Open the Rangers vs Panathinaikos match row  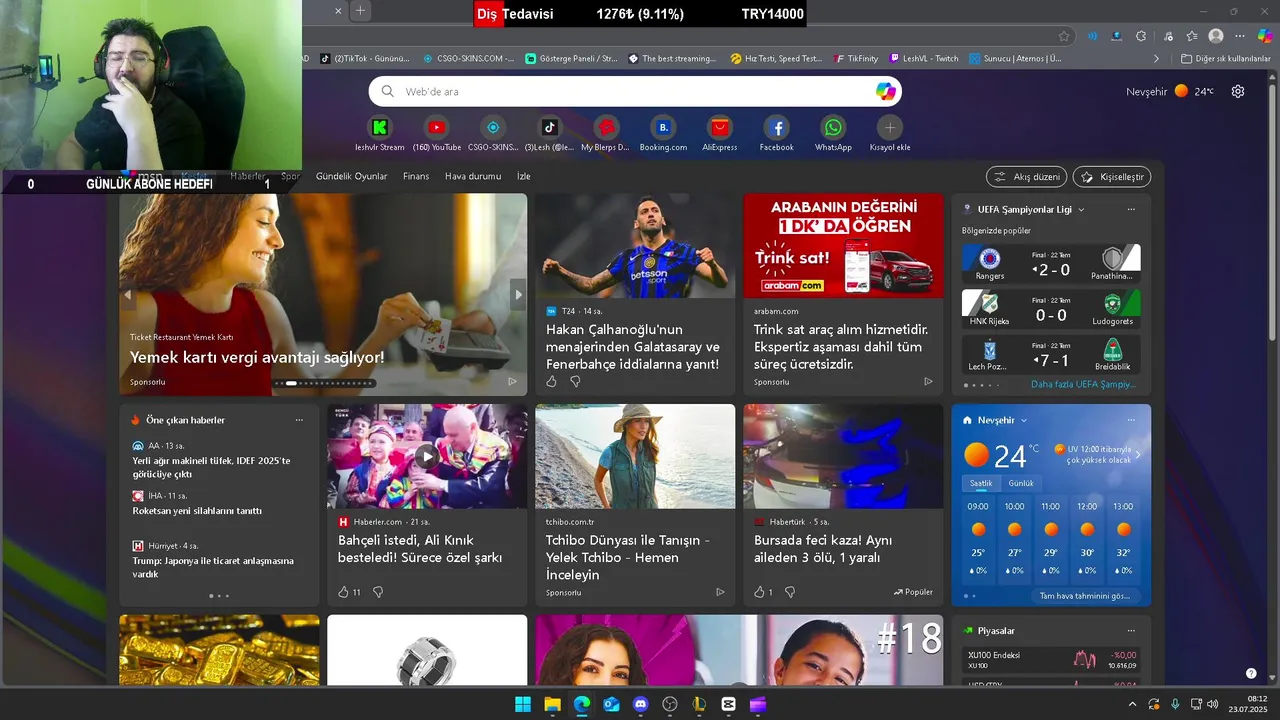click(1051, 264)
